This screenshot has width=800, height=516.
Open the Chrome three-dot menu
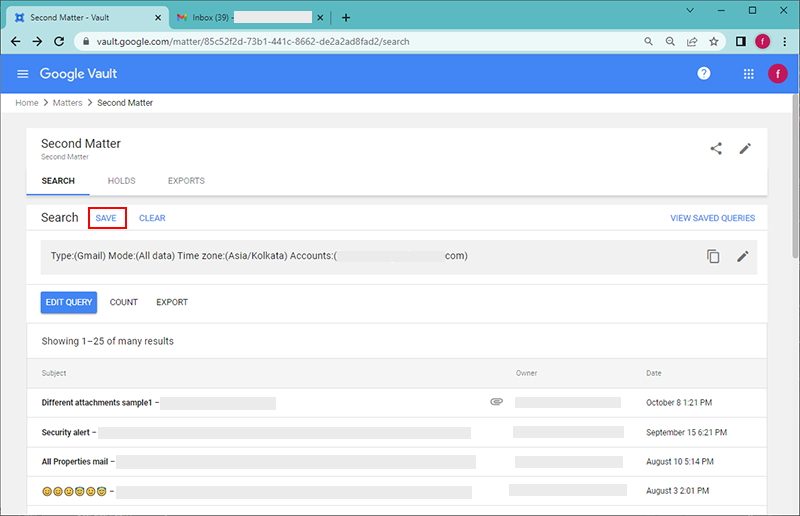pos(785,41)
